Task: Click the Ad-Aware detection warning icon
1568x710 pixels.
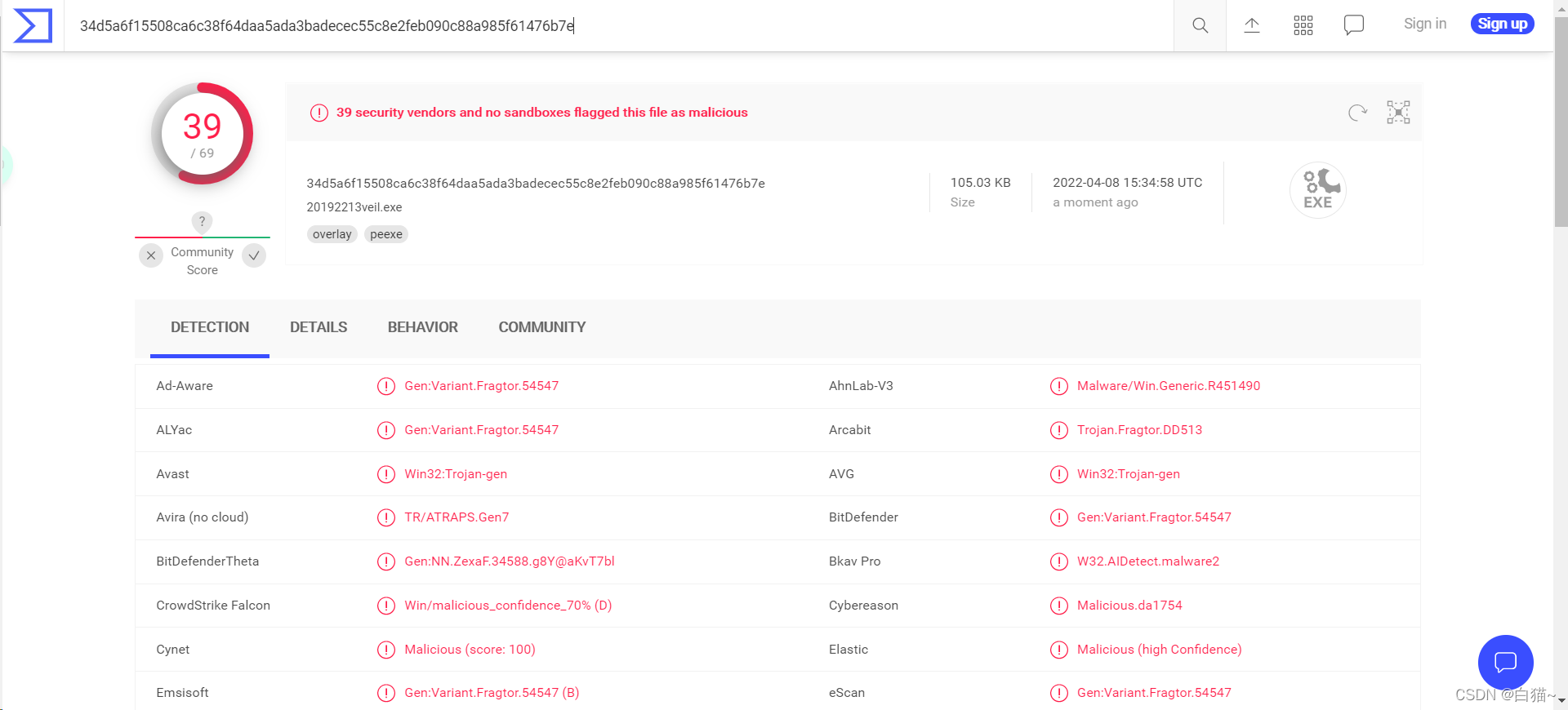Action: [386, 386]
